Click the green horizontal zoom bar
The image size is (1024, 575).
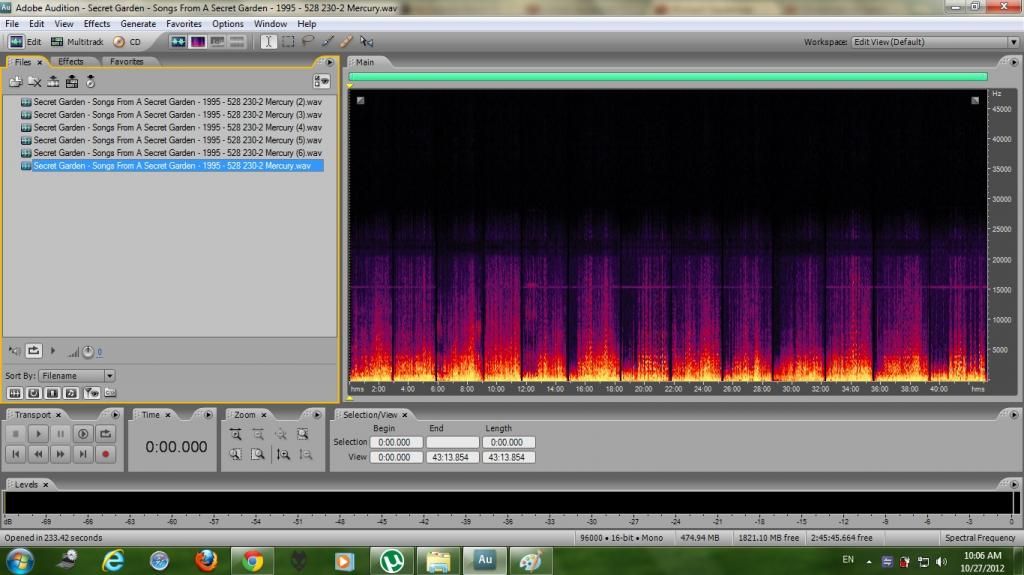[668, 76]
